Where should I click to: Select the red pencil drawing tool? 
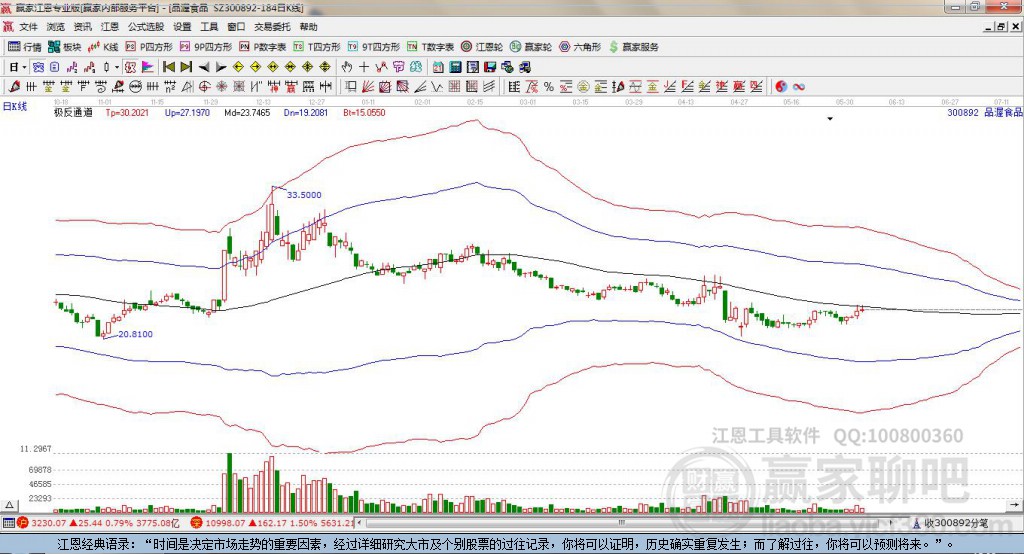coord(14,86)
